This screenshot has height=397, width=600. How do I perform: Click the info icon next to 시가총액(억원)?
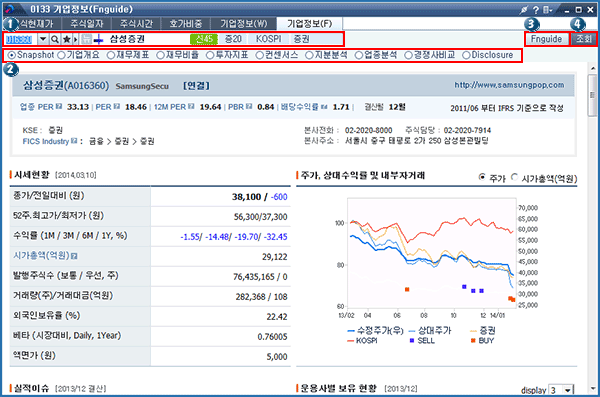74,256
